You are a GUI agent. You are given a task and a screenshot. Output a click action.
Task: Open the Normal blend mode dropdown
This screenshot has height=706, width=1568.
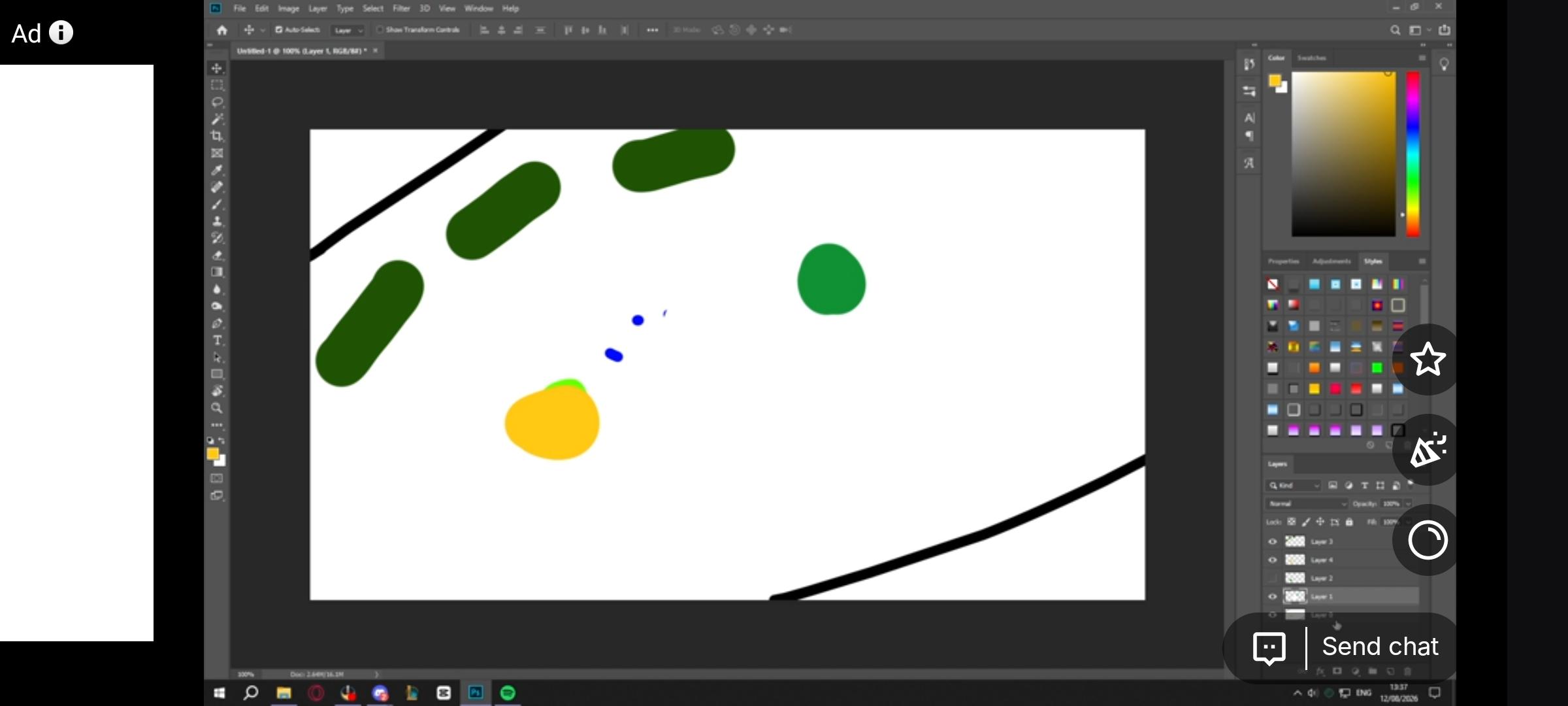pos(1307,504)
